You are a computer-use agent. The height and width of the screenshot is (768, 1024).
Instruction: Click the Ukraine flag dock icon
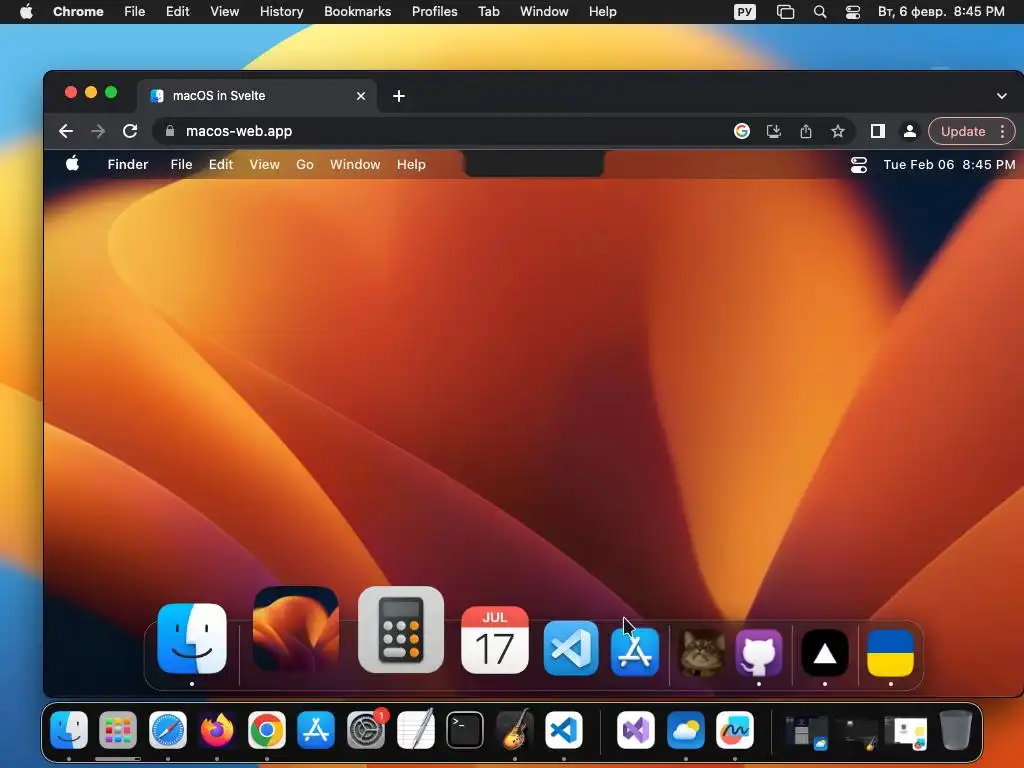pyautogui.click(x=890, y=652)
